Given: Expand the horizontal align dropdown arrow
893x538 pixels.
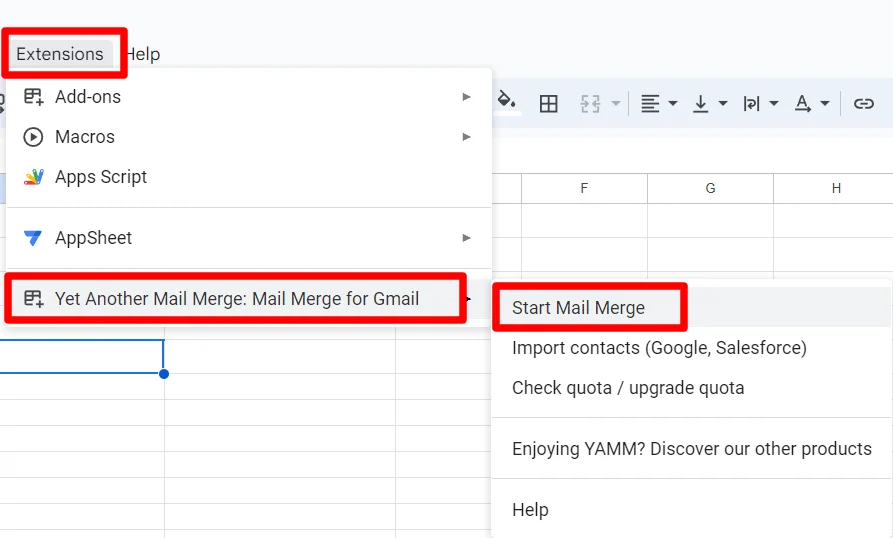Looking at the screenshot, I should pyautogui.click(x=673, y=104).
